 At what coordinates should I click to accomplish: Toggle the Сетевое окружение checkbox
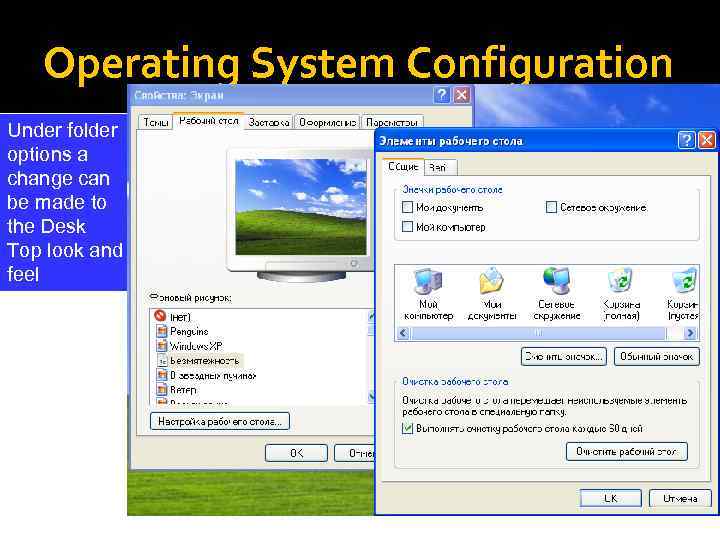tap(551, 208)
